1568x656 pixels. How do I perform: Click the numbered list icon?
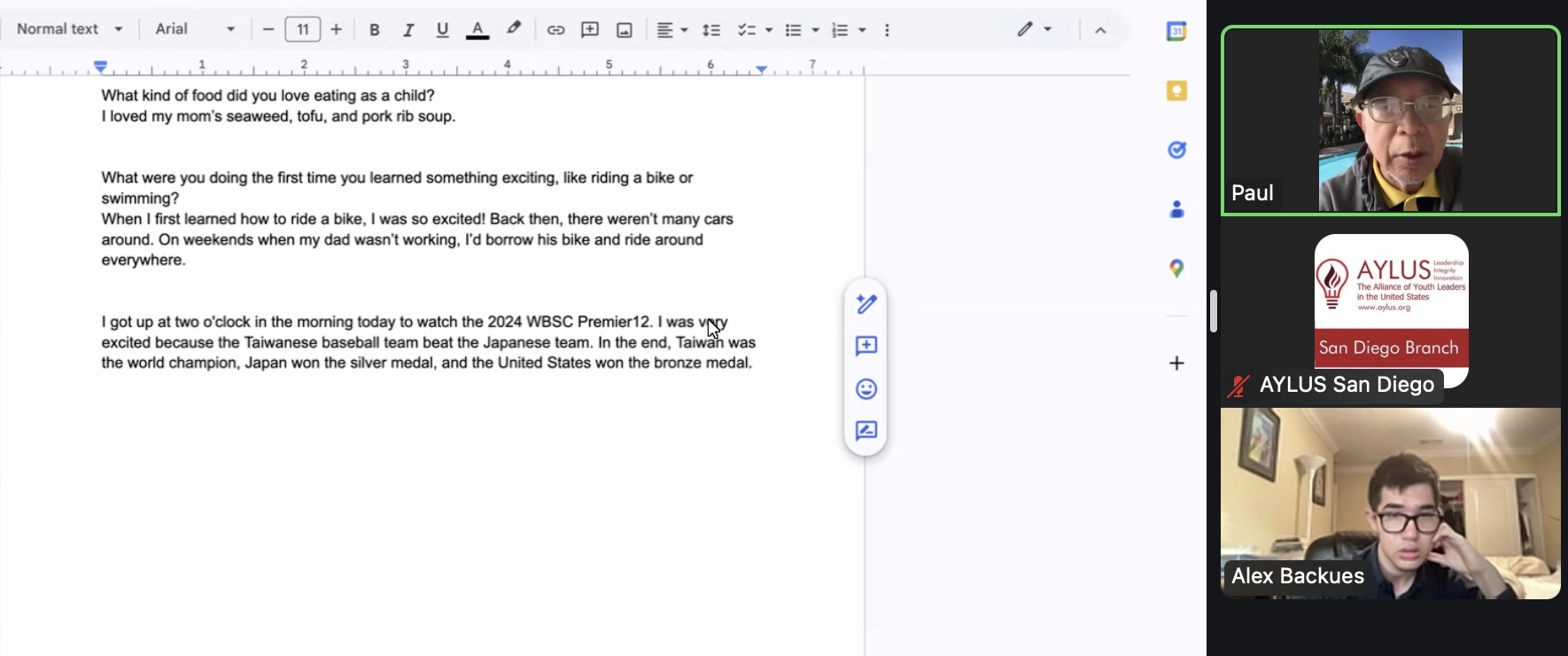[840, 29]
